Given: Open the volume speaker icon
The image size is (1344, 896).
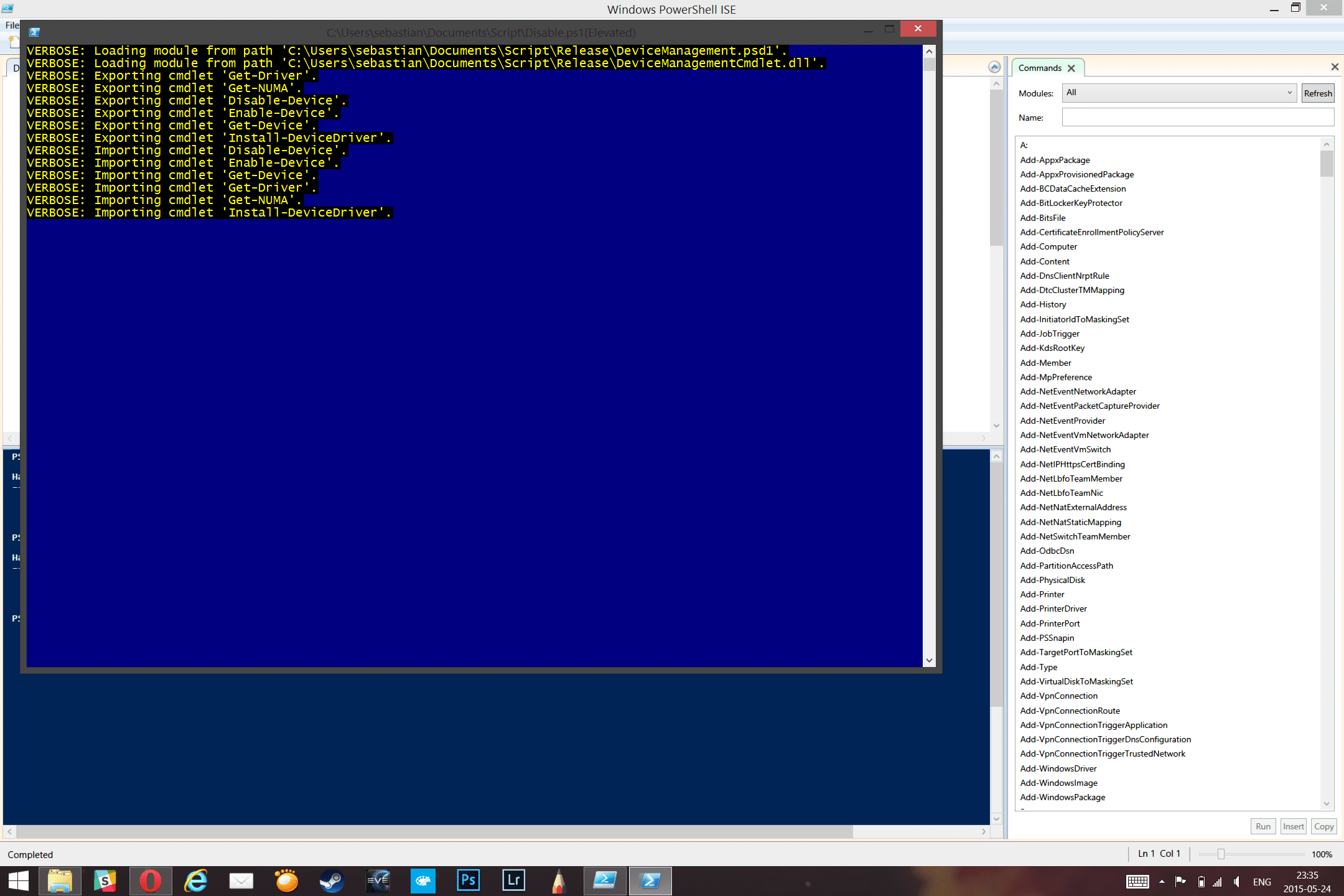Looking at the screenshot, I should point(1236,882).
